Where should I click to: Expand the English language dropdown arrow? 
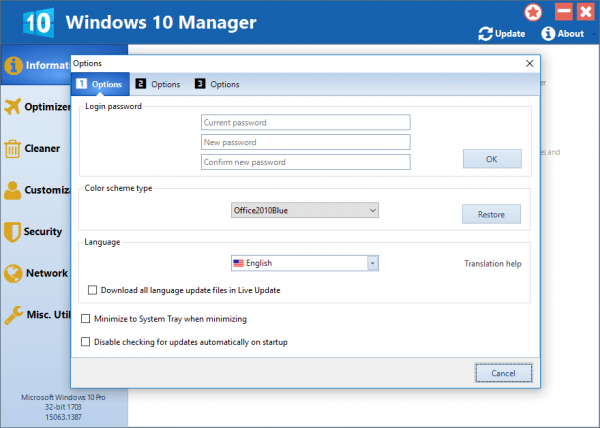(372, 263)
